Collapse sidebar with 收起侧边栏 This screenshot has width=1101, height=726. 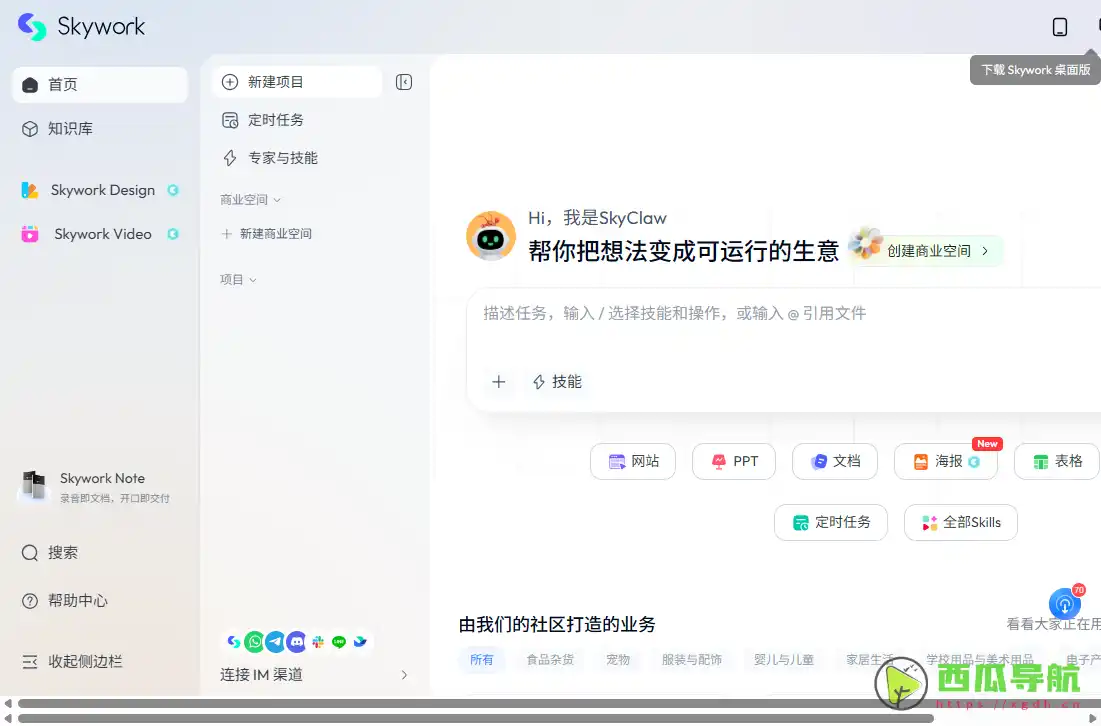tap(100, 661)
